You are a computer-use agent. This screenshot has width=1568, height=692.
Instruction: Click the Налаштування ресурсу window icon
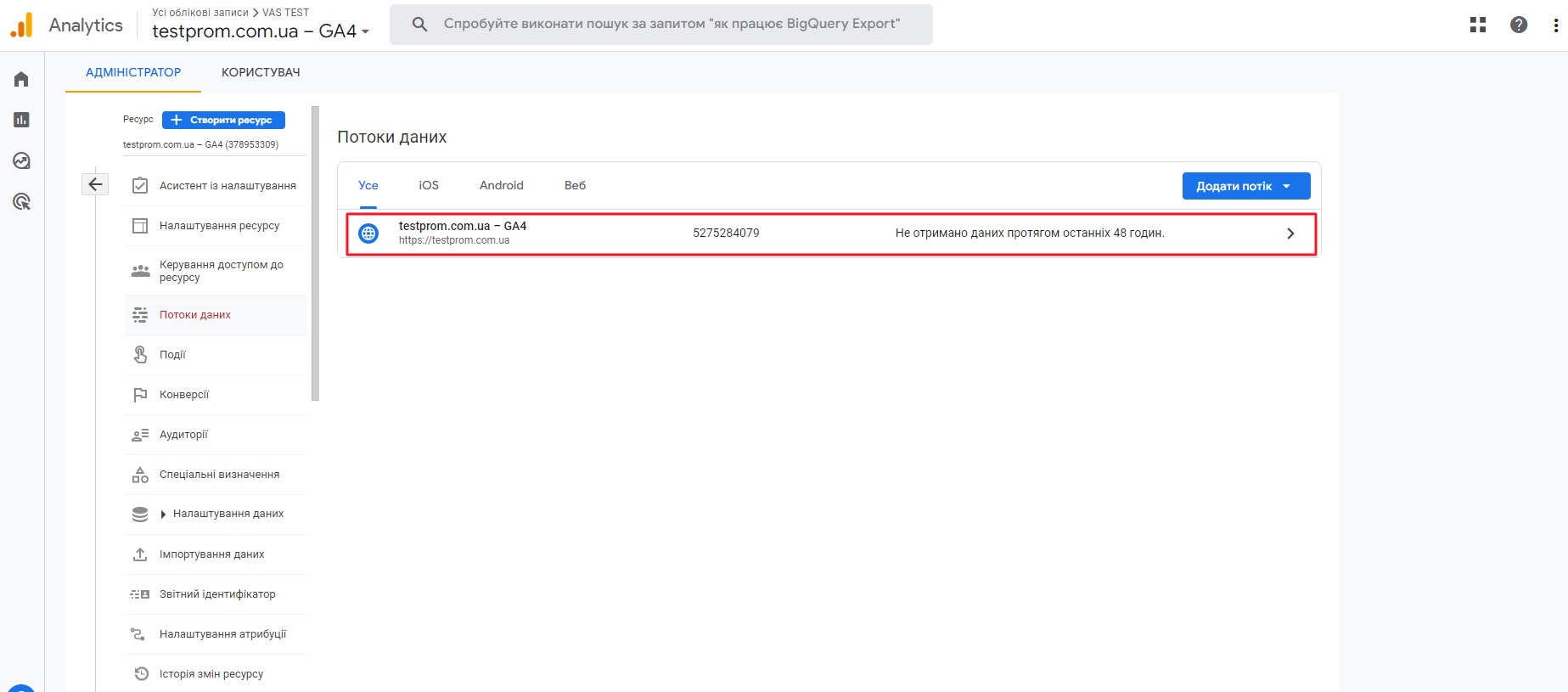click(x=140, y=226)
